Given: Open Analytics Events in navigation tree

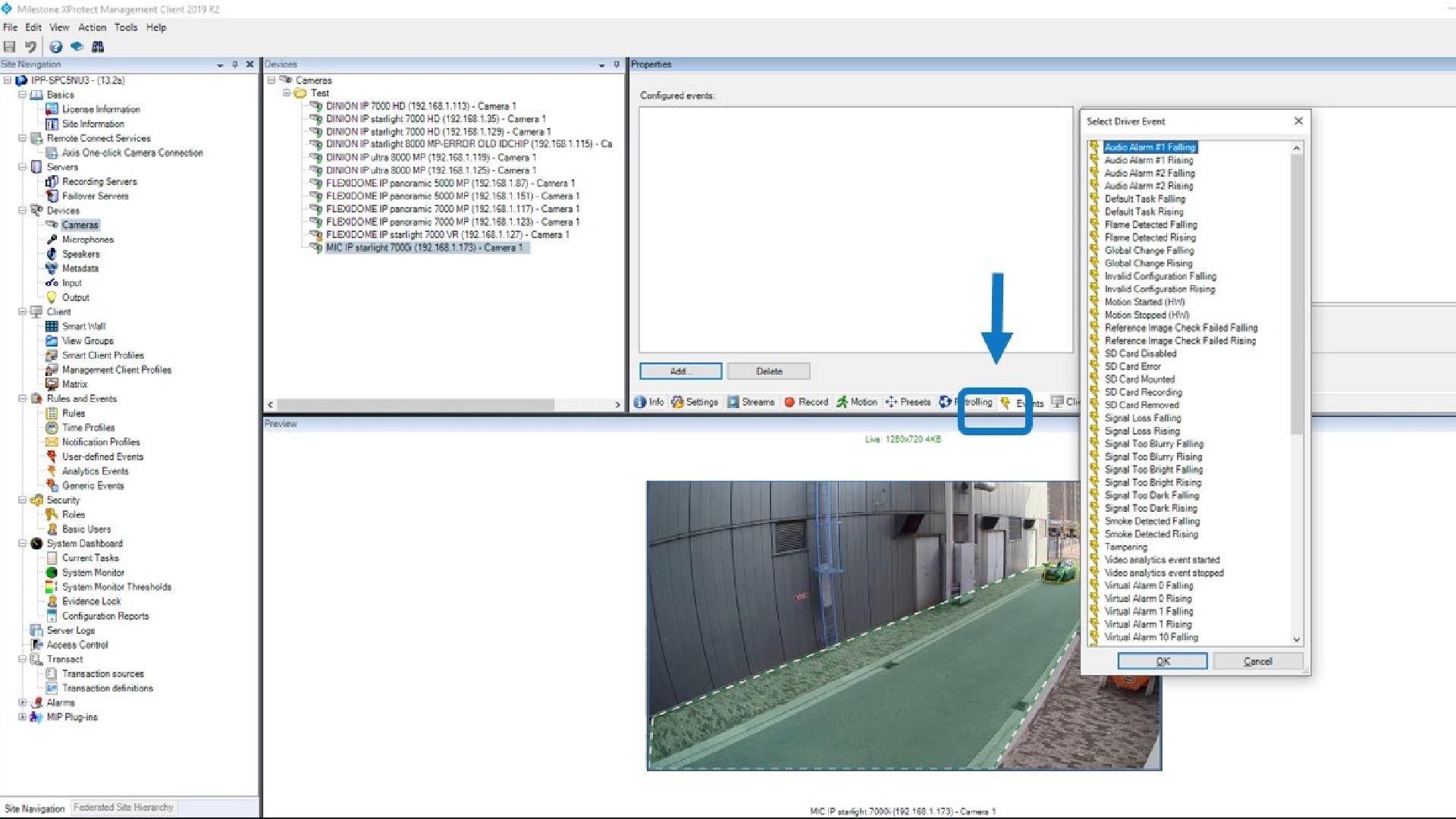Looking at the screenshot, I should [x=95, y=471].
